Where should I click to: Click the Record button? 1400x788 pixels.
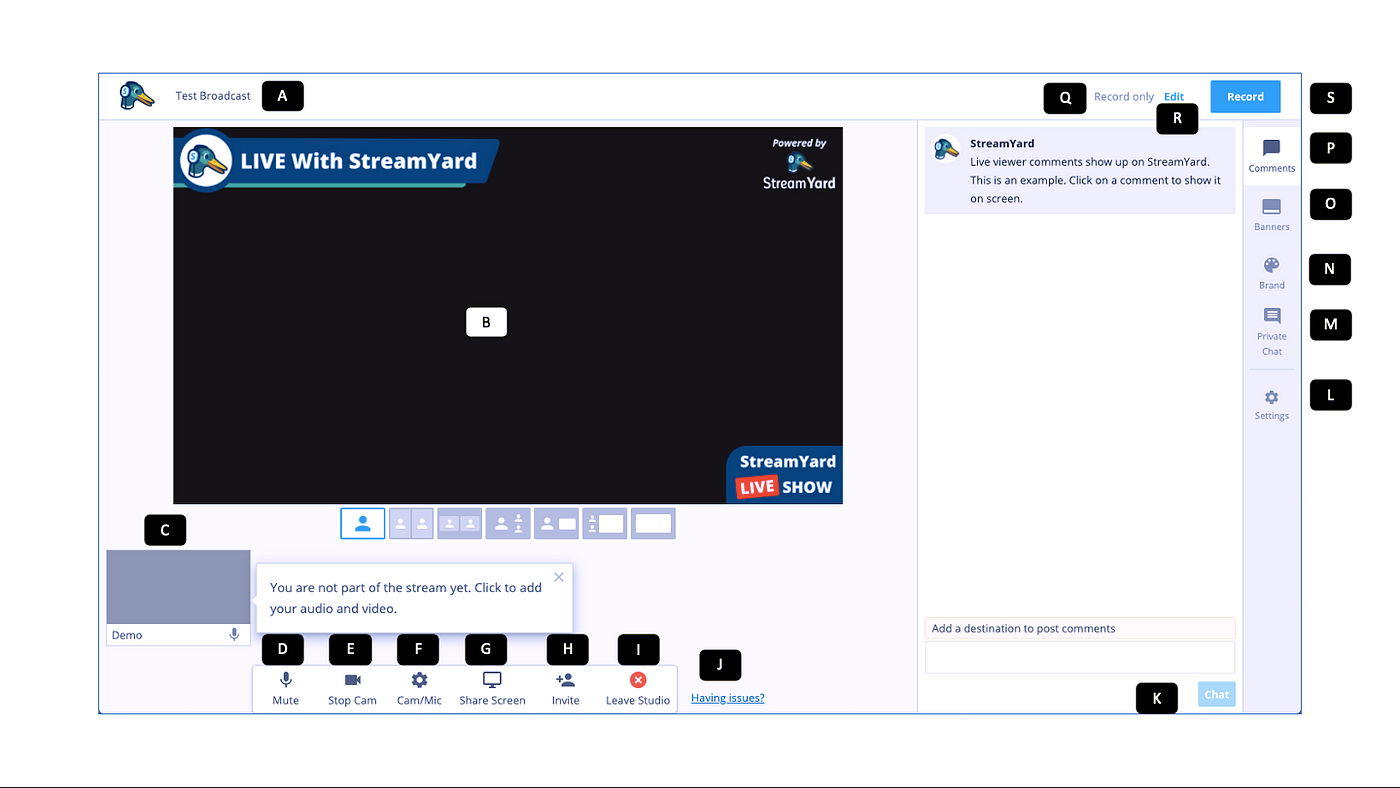(1245, 97)
